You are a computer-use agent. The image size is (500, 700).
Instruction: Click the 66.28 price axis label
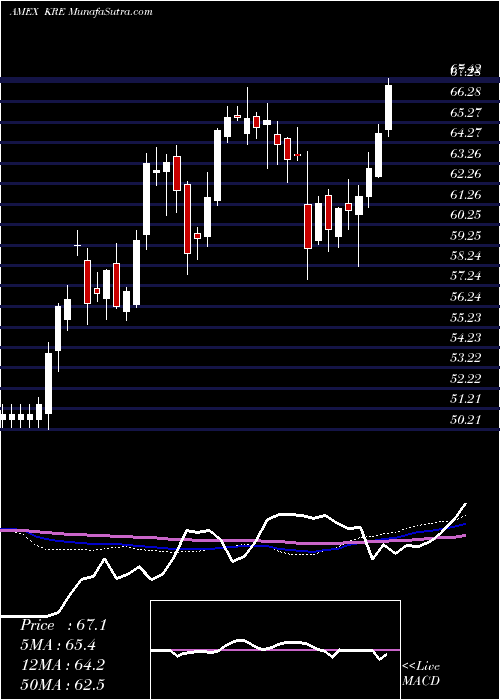pos(466,92)
